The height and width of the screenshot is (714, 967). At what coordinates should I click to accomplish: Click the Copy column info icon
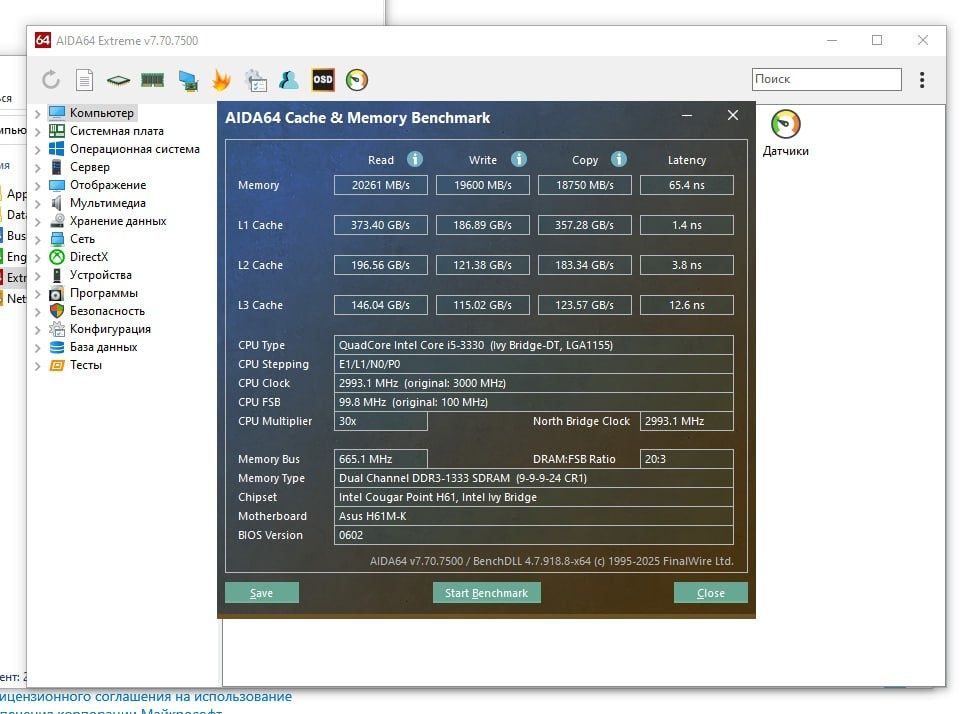point(619,159)
